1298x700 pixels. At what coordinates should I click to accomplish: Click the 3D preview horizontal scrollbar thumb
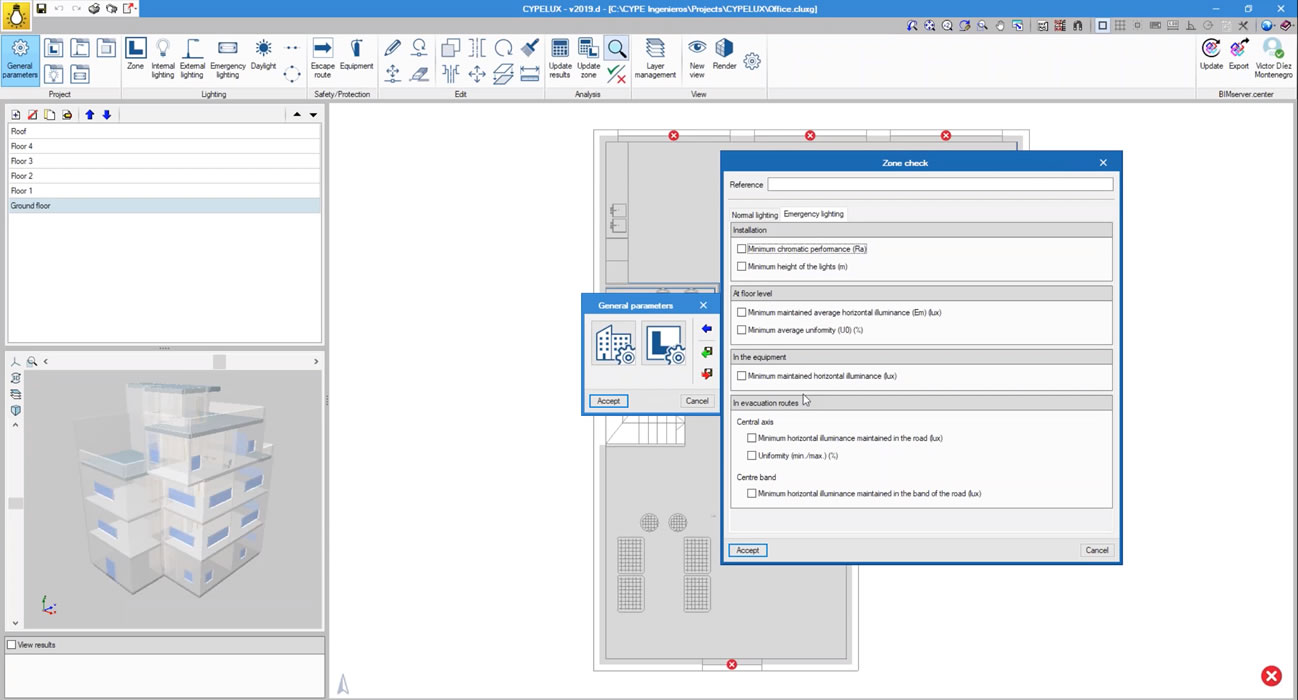(219, 362)
